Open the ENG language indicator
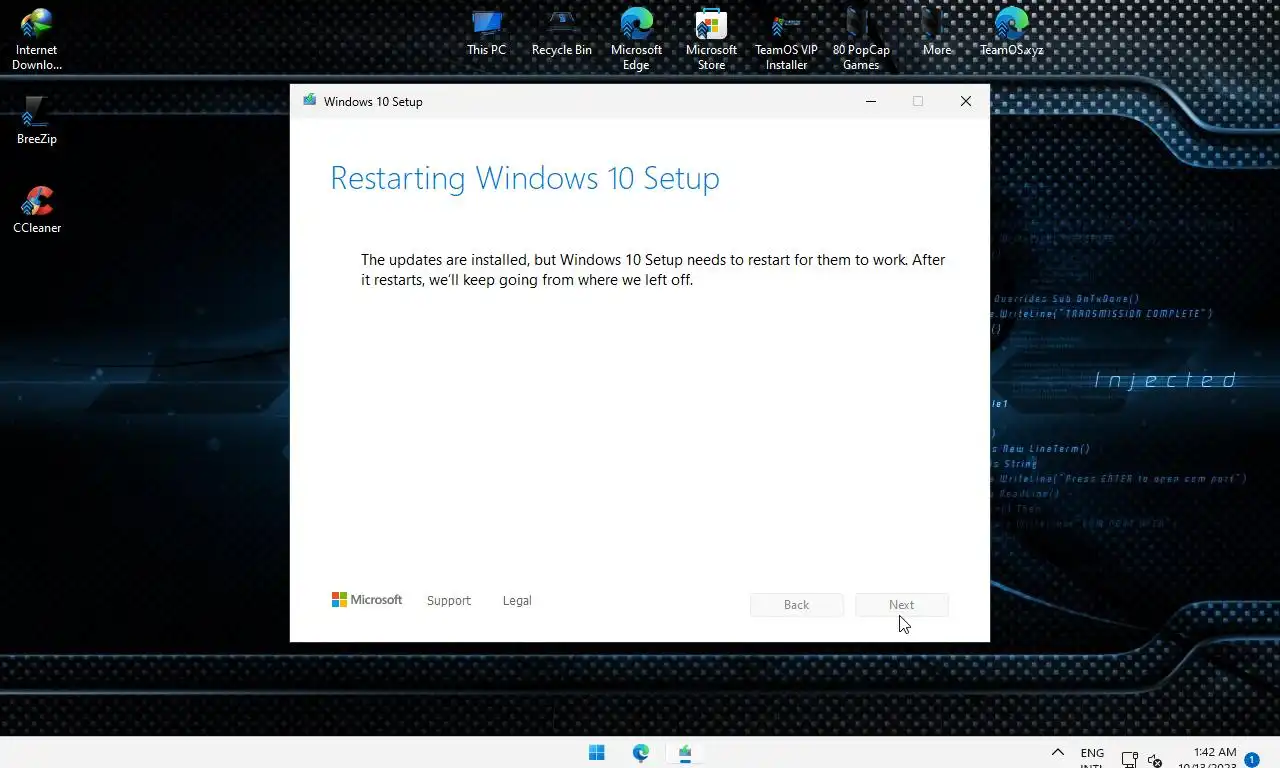The image size is (1280, 768). (x=1092, y=758)
